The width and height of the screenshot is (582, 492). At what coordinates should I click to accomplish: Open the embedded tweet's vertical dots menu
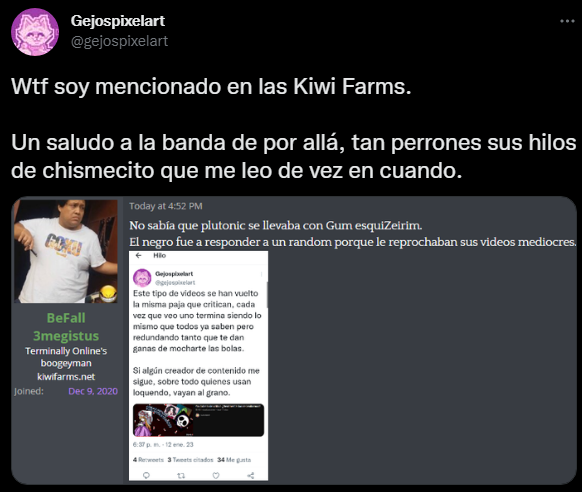pyautogui.click(x=262, y=274)
